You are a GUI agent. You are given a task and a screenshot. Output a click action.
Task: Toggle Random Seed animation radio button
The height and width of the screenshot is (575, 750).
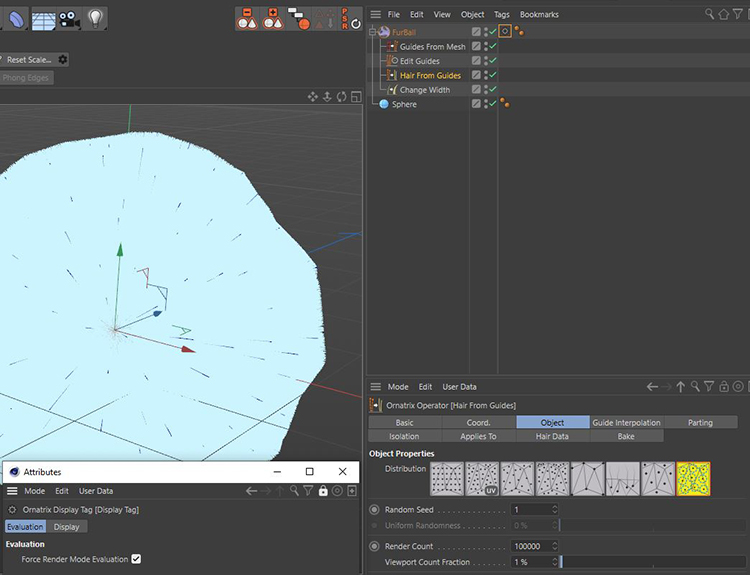375,510
